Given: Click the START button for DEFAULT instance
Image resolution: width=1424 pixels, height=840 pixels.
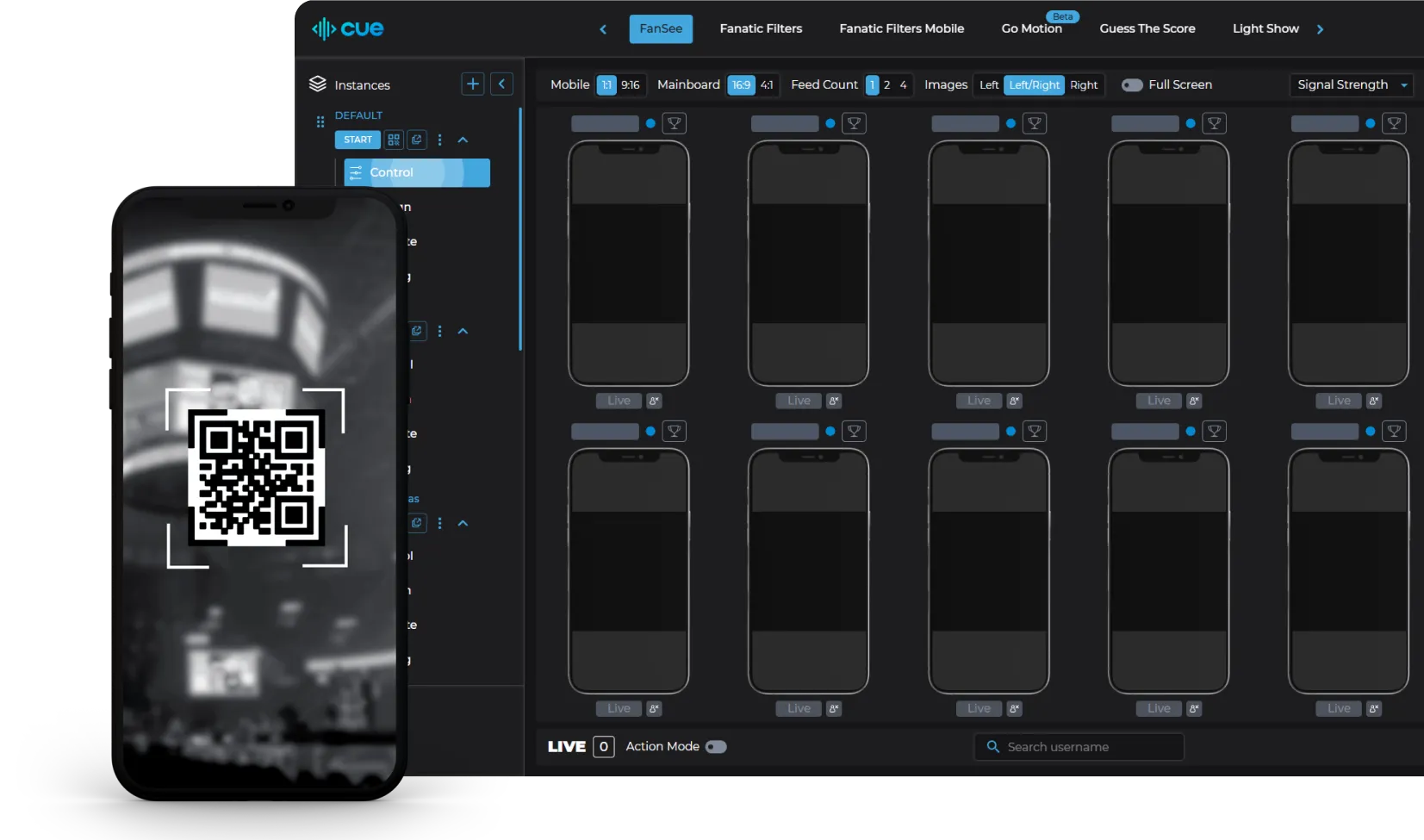Looking at the screenshot, I should (x=358, y=140).
